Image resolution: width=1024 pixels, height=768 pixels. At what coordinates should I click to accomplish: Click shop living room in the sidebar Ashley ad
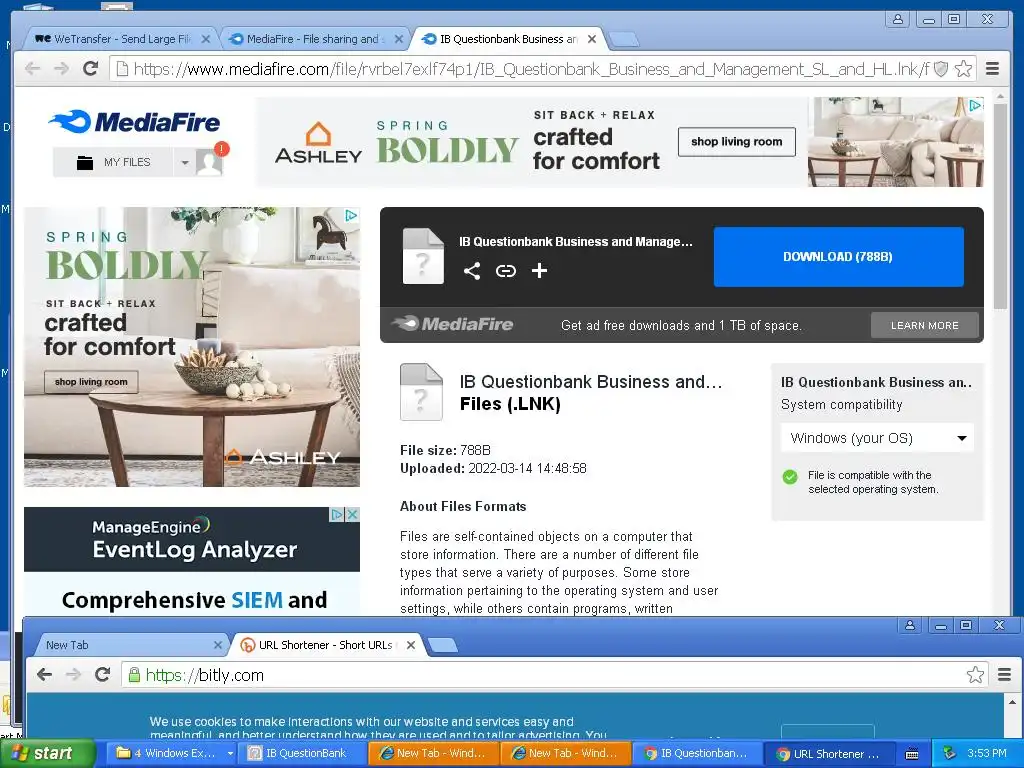pyautogui.click(x=91, y=382)
